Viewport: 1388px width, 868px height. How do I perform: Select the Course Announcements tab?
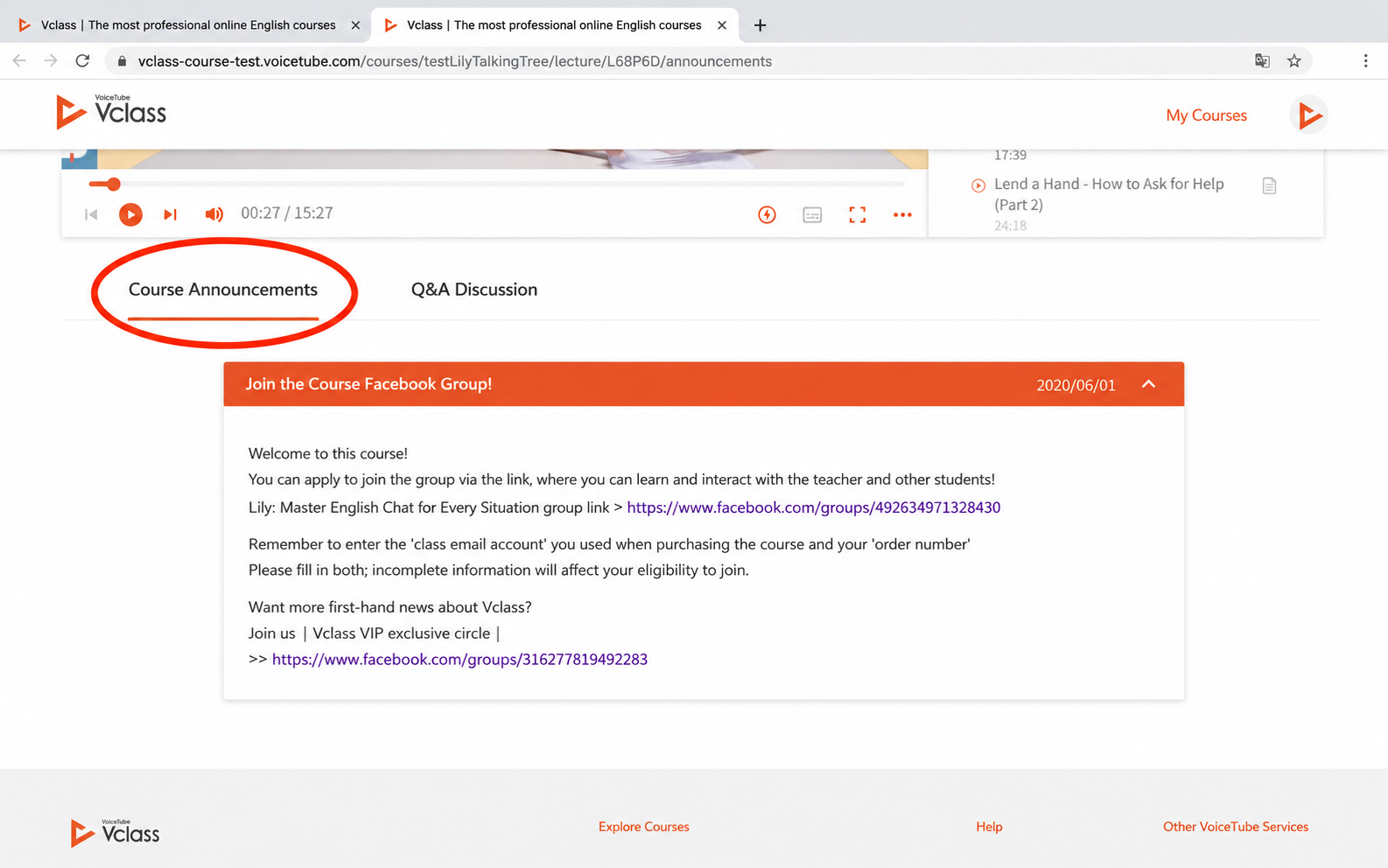pos(223,290)
